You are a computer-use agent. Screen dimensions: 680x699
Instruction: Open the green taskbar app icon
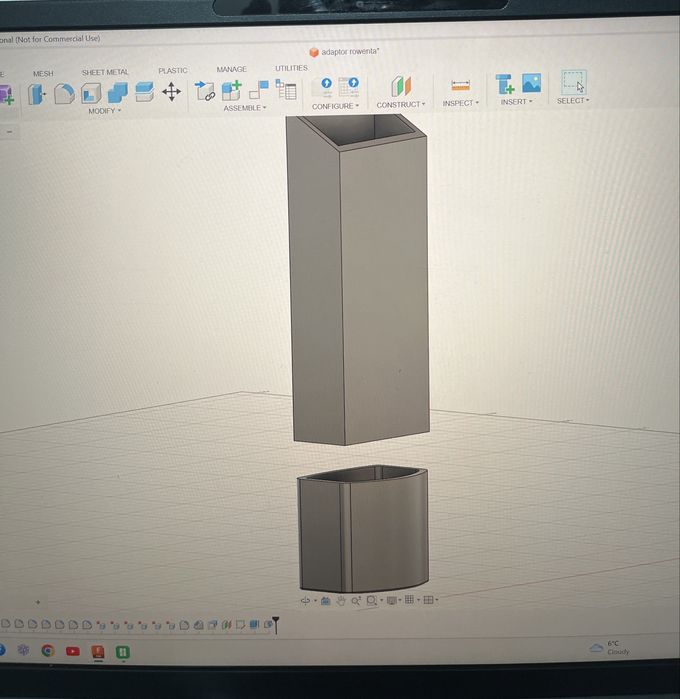pos(123,652)
